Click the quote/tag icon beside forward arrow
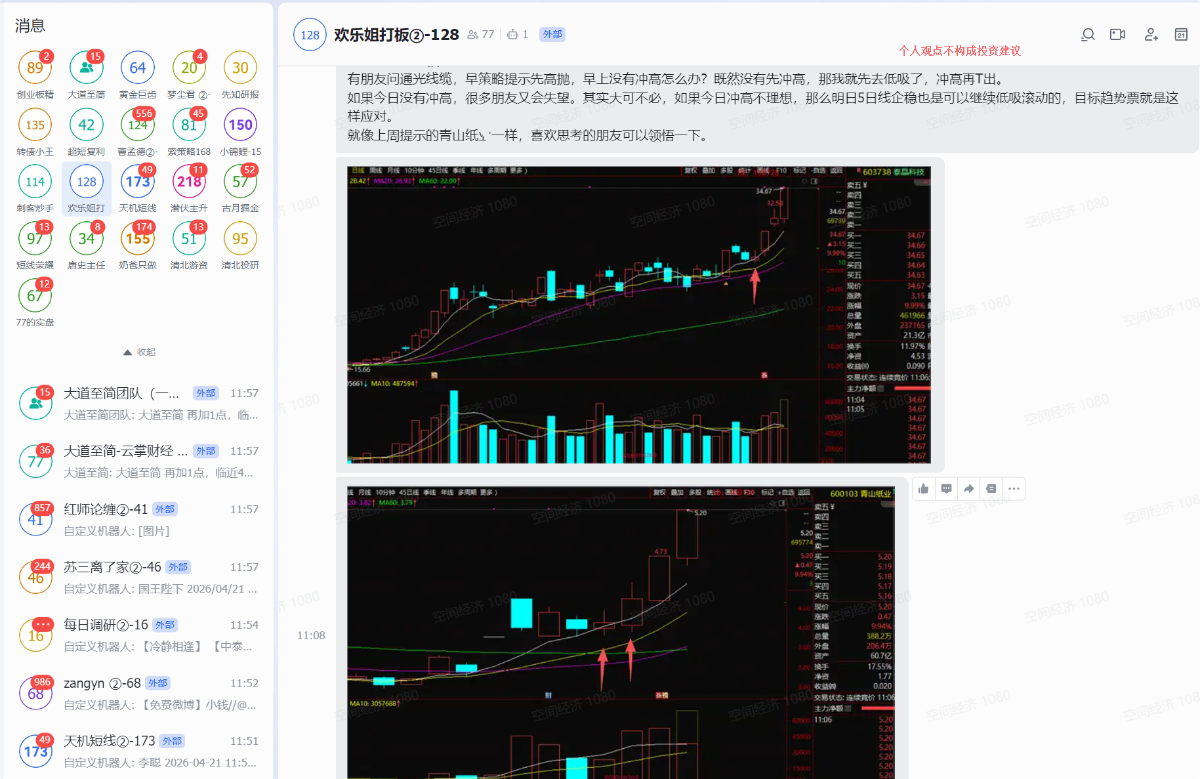 [991, 489]
